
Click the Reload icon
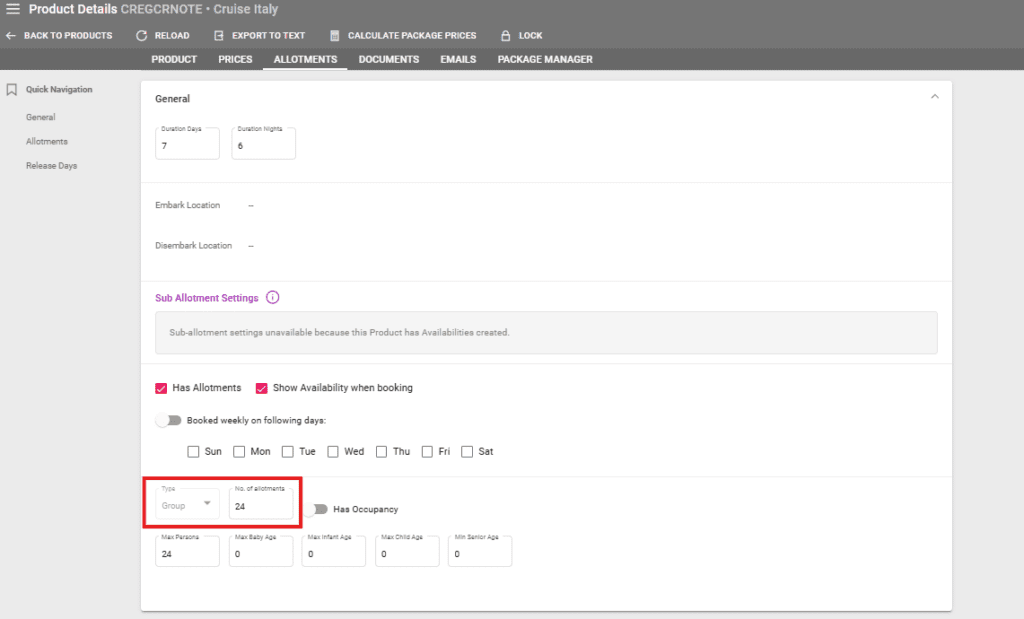141,36
